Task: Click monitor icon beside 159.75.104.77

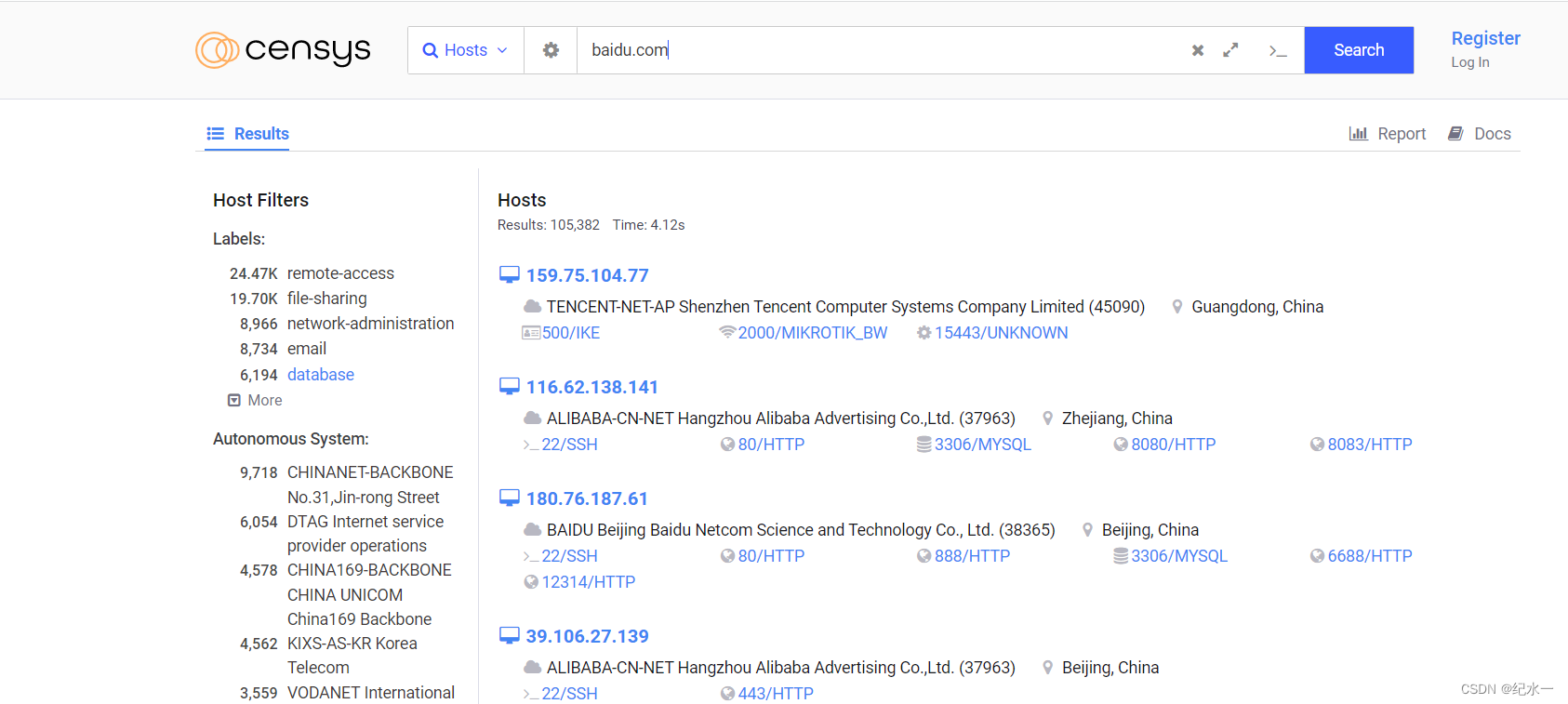Action: point(509,274)
